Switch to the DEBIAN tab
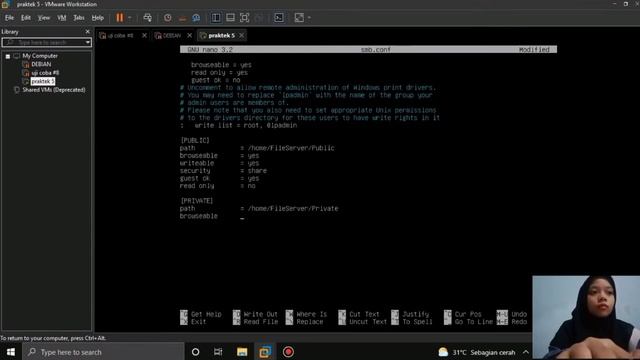640x360 pixels. point(171,36)
